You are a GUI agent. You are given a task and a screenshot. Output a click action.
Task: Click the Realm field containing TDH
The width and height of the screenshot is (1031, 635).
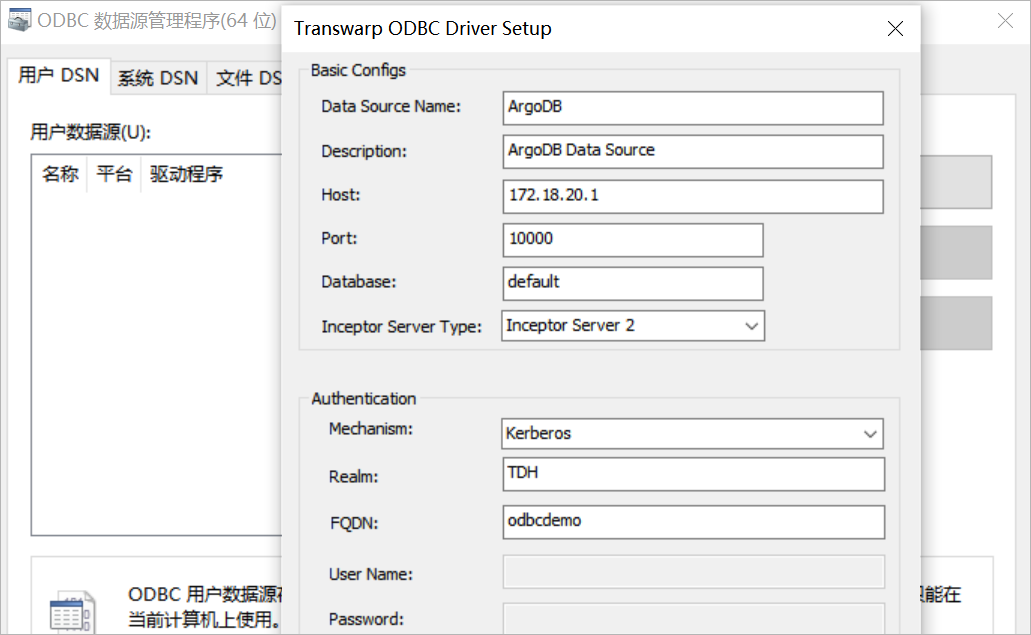694,474
